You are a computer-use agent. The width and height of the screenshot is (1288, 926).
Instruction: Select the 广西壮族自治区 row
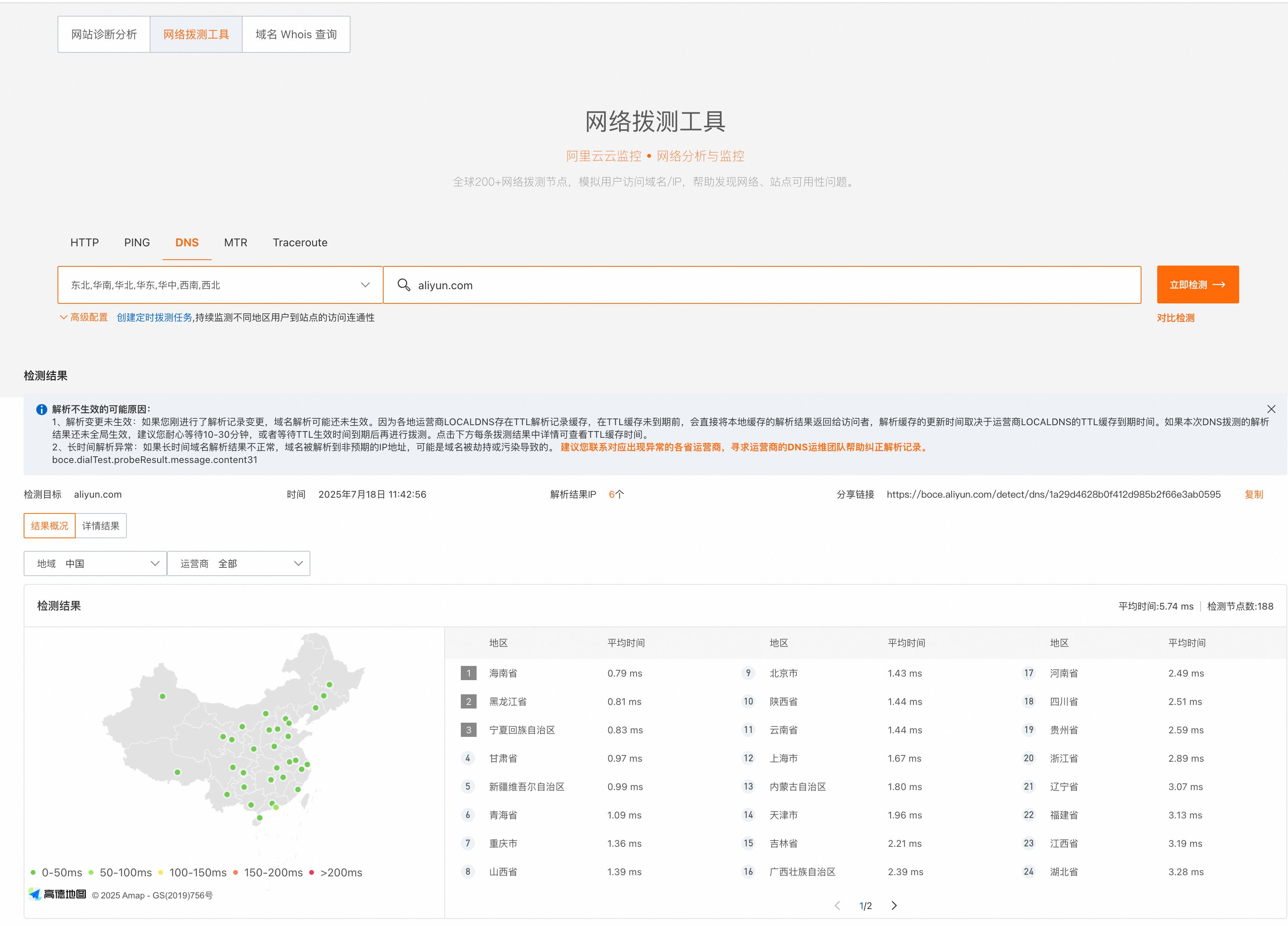coord(865,872)
